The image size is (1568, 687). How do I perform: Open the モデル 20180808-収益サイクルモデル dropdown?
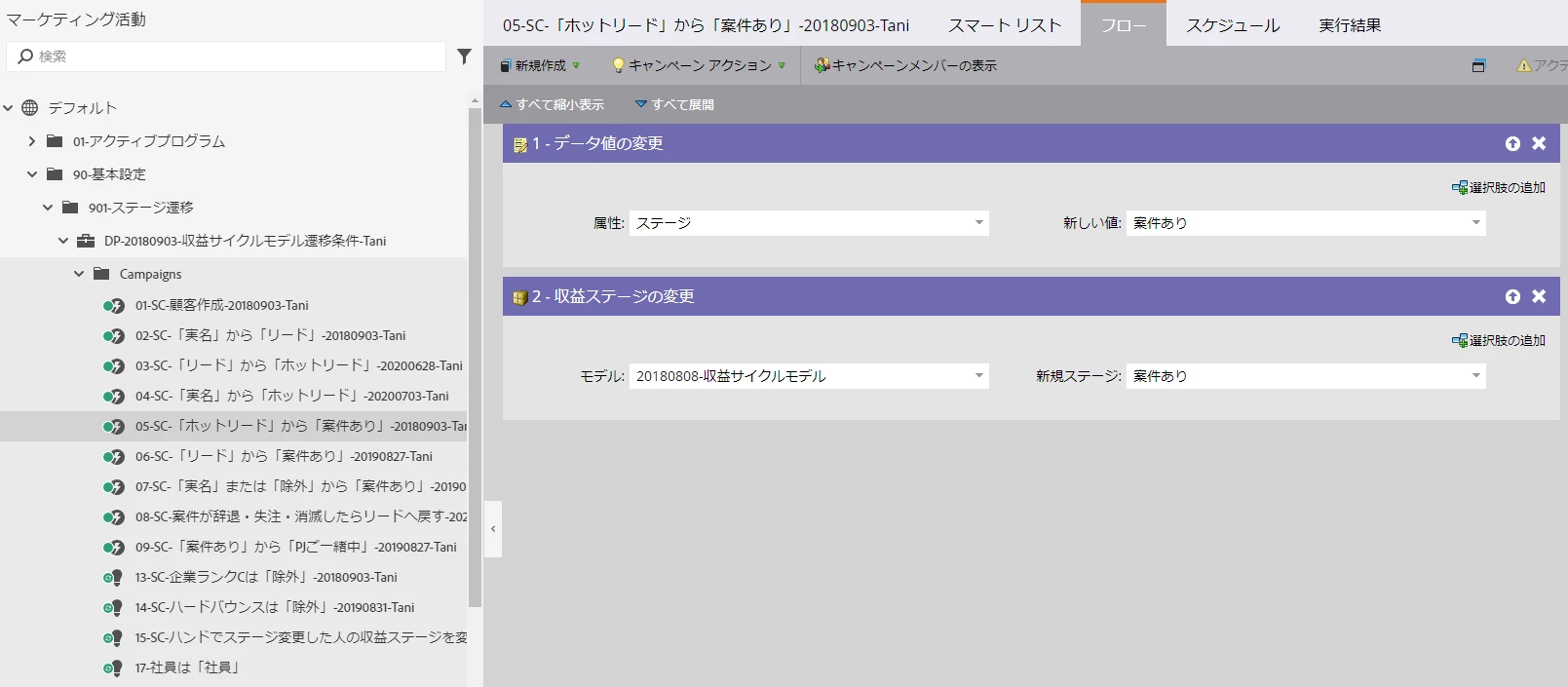978,376
